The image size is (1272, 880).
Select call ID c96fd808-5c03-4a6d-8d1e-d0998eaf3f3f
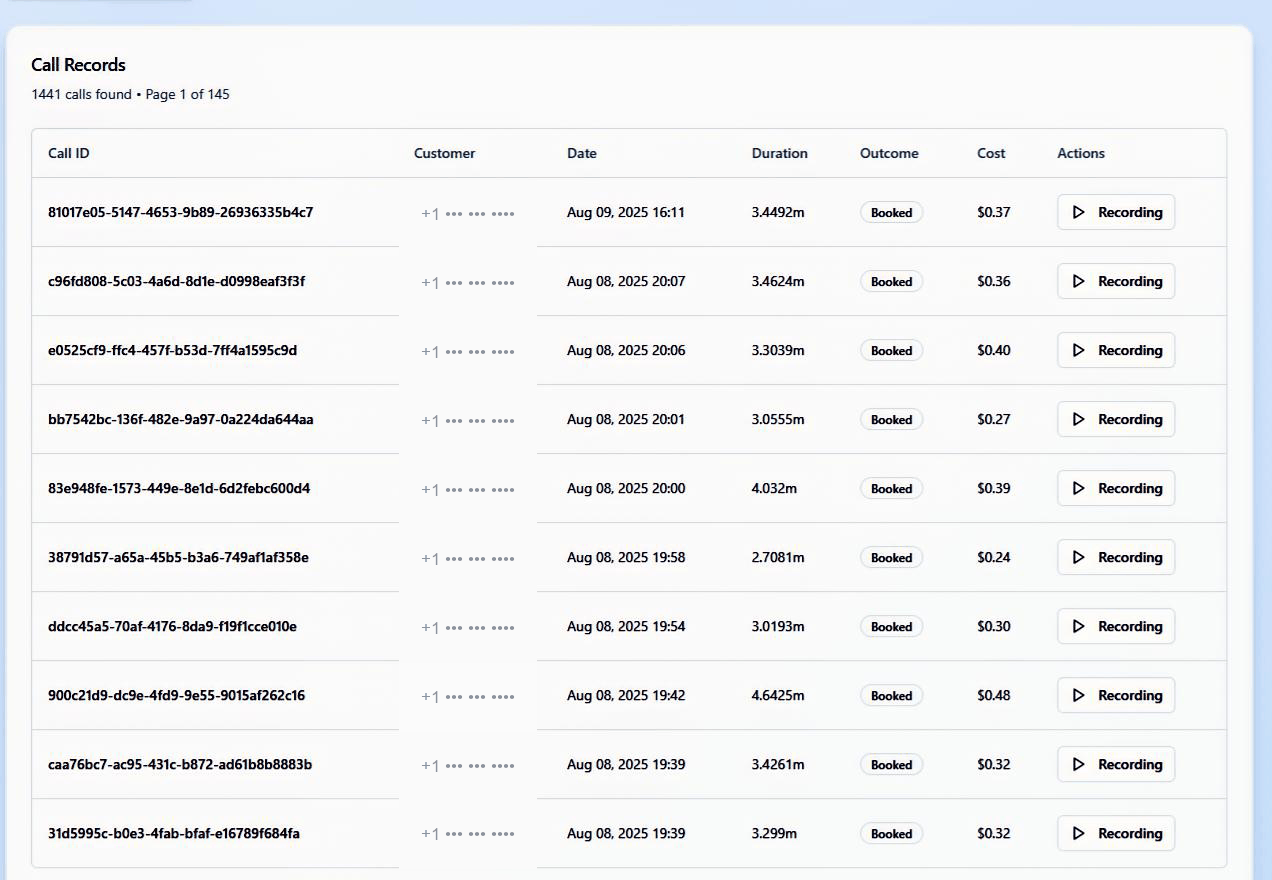pyautogui.click(x=177, y=281)
